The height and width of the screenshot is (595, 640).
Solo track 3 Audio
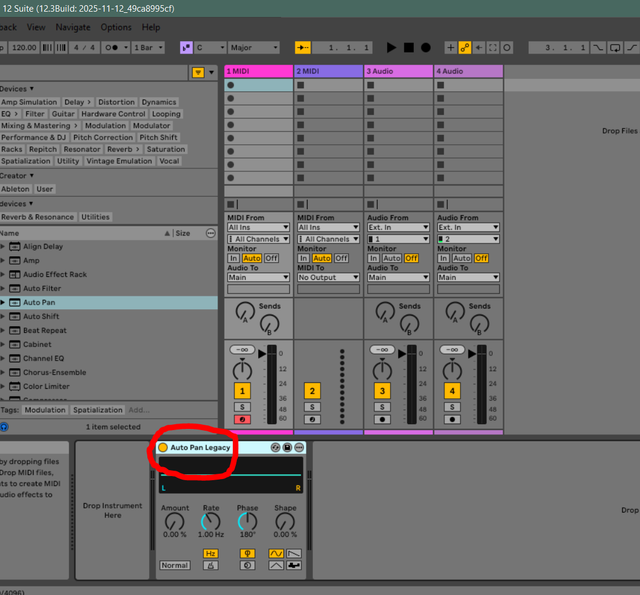(382, 407)
